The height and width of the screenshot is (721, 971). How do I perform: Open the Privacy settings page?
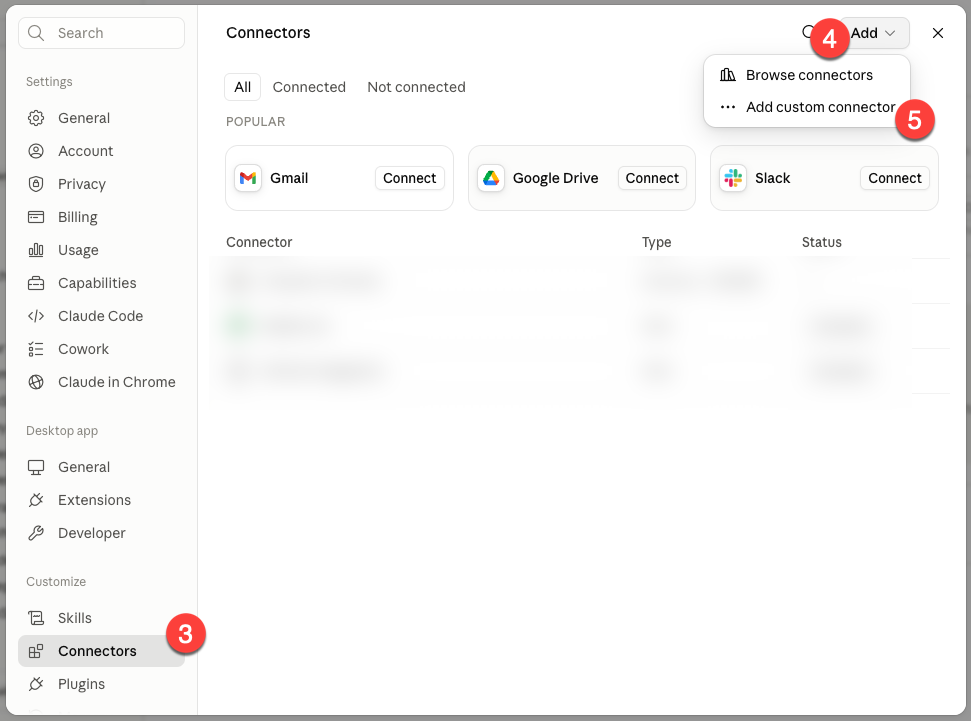click(102, 184)
